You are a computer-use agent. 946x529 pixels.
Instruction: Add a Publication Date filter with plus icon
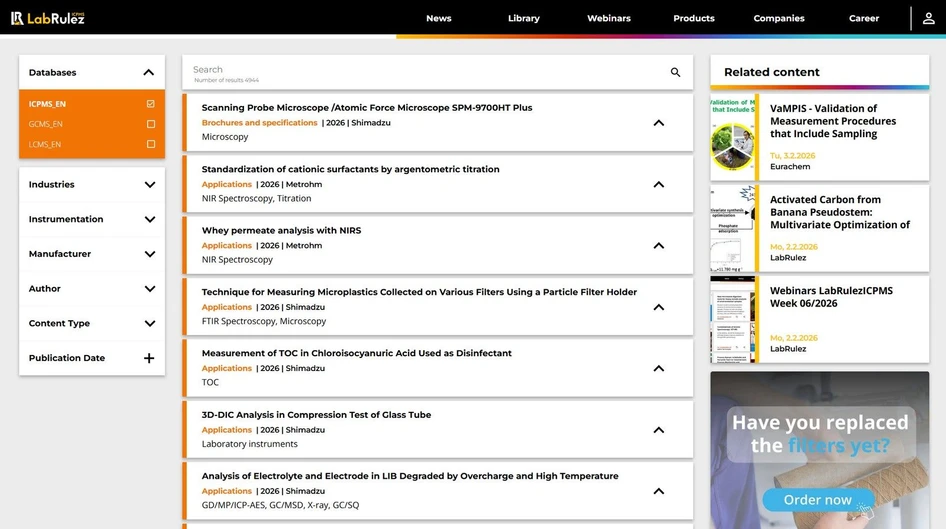[149, 358]
